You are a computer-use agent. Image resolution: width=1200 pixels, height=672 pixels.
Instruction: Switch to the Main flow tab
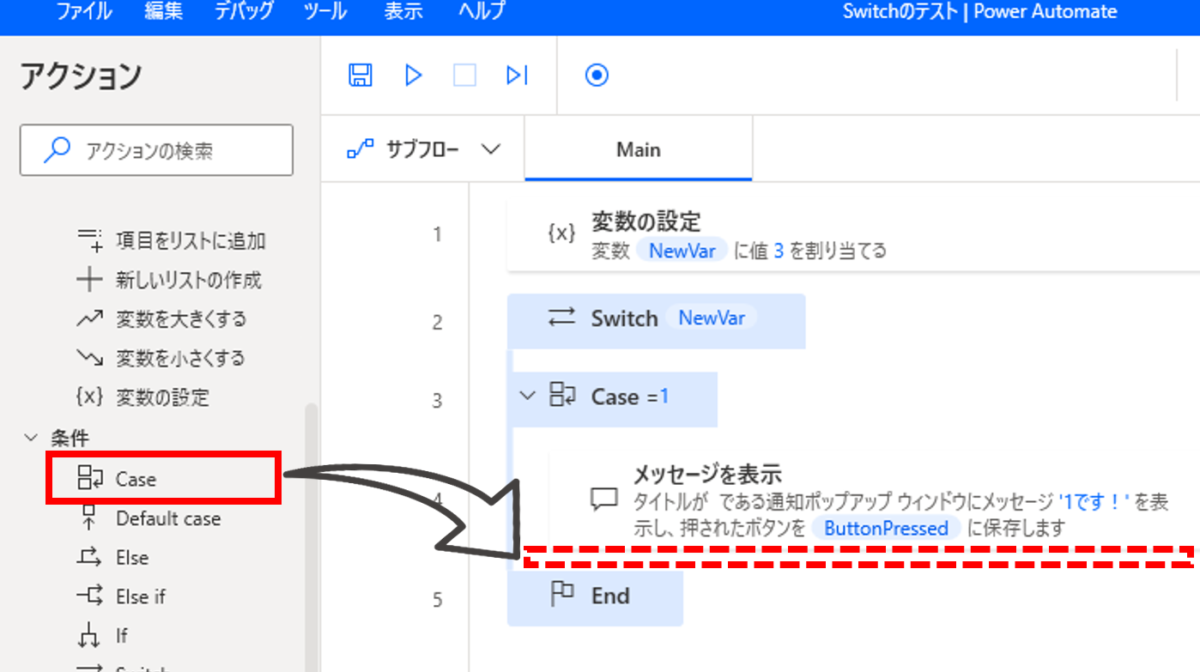click(x=637, y=148)
